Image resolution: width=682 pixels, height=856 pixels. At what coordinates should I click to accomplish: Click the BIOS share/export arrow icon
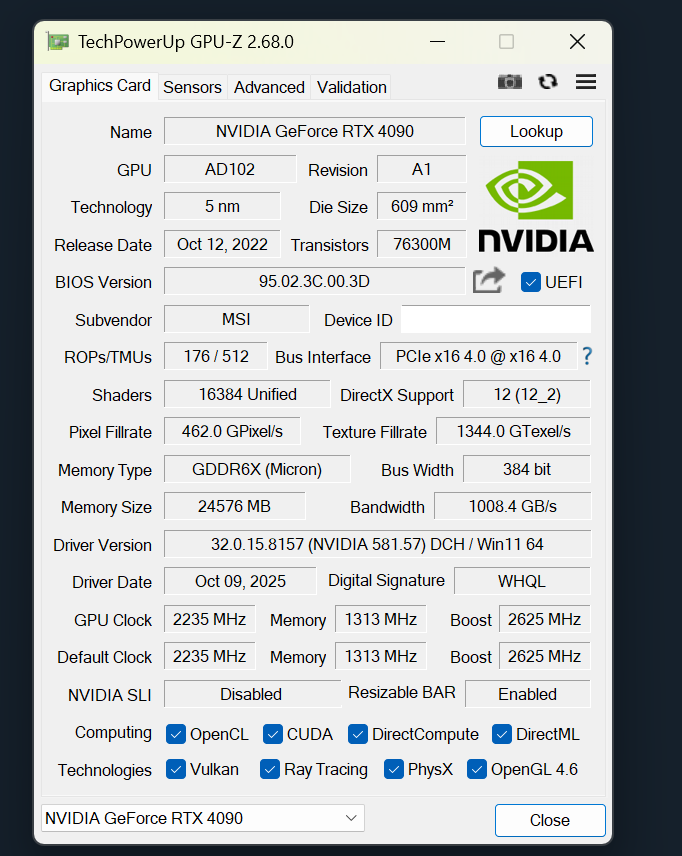coord(488,281)
